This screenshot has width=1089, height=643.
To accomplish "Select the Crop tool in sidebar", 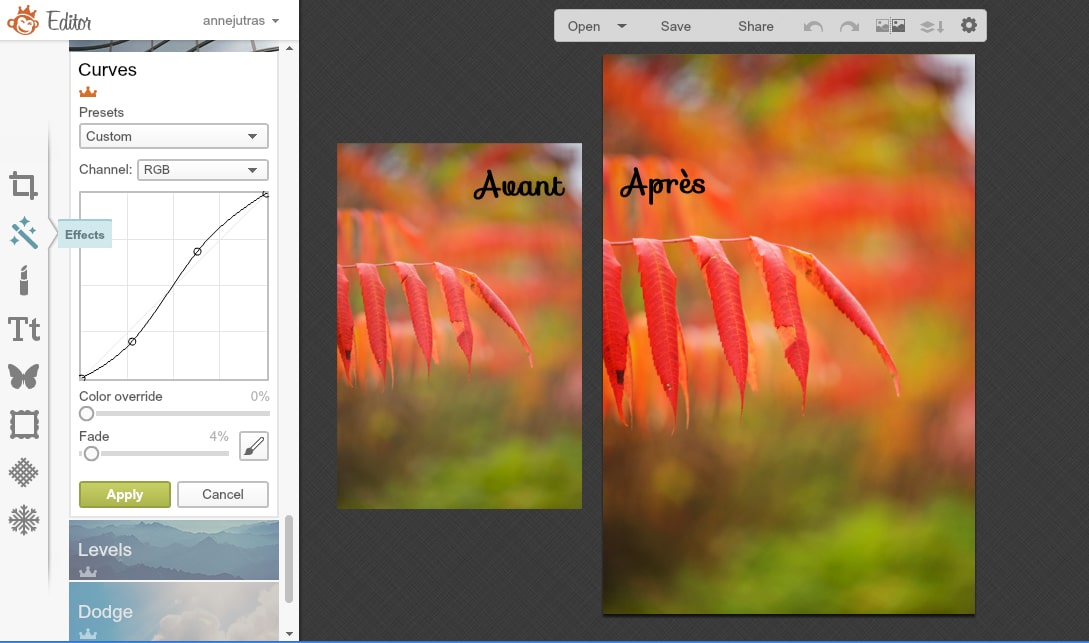I will coord(23,185).
